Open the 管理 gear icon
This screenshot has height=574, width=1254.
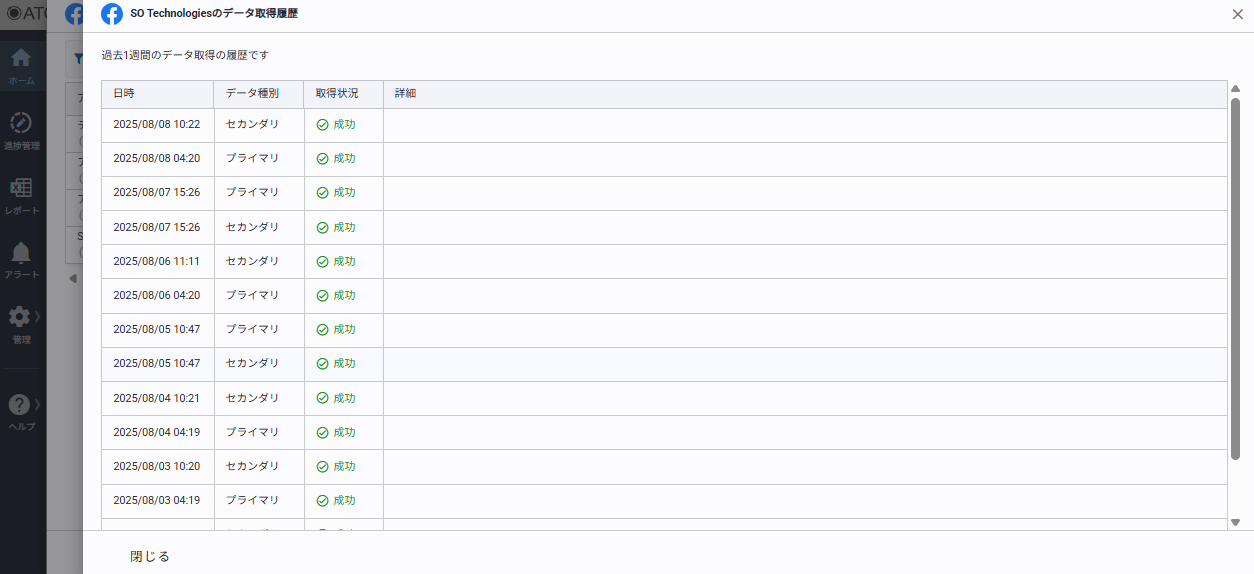(20, 318)
